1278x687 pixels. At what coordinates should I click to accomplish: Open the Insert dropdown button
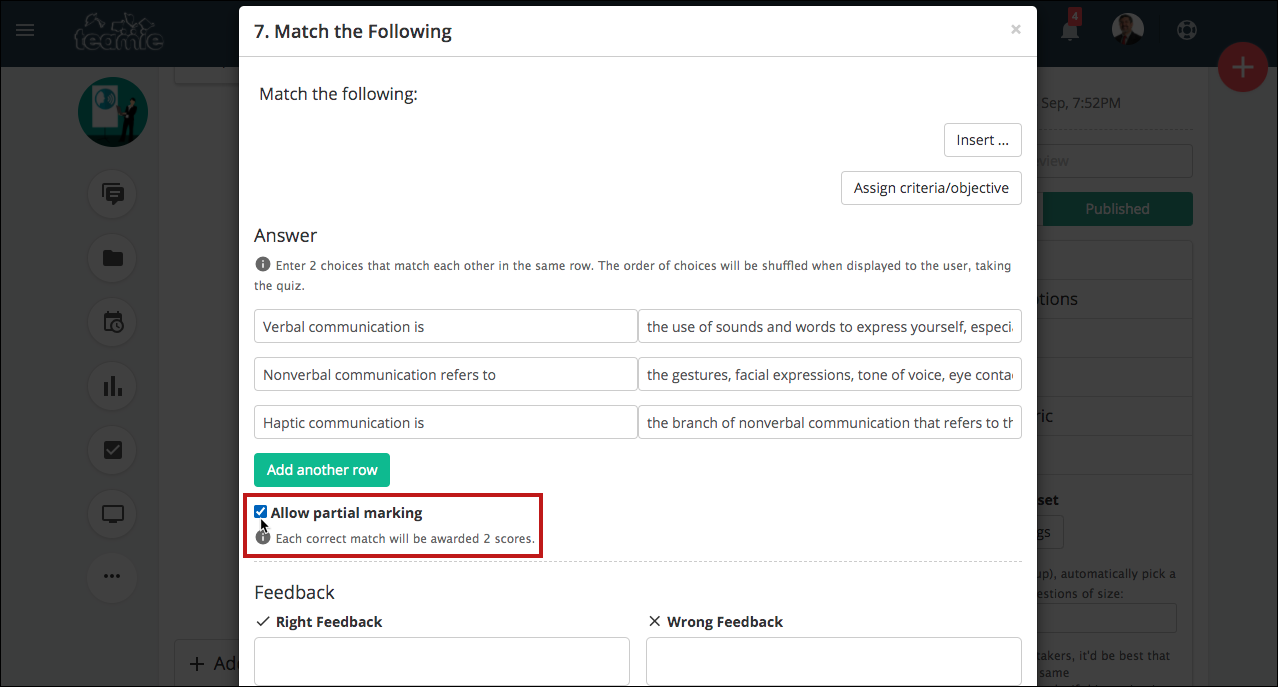pos(982,140)
